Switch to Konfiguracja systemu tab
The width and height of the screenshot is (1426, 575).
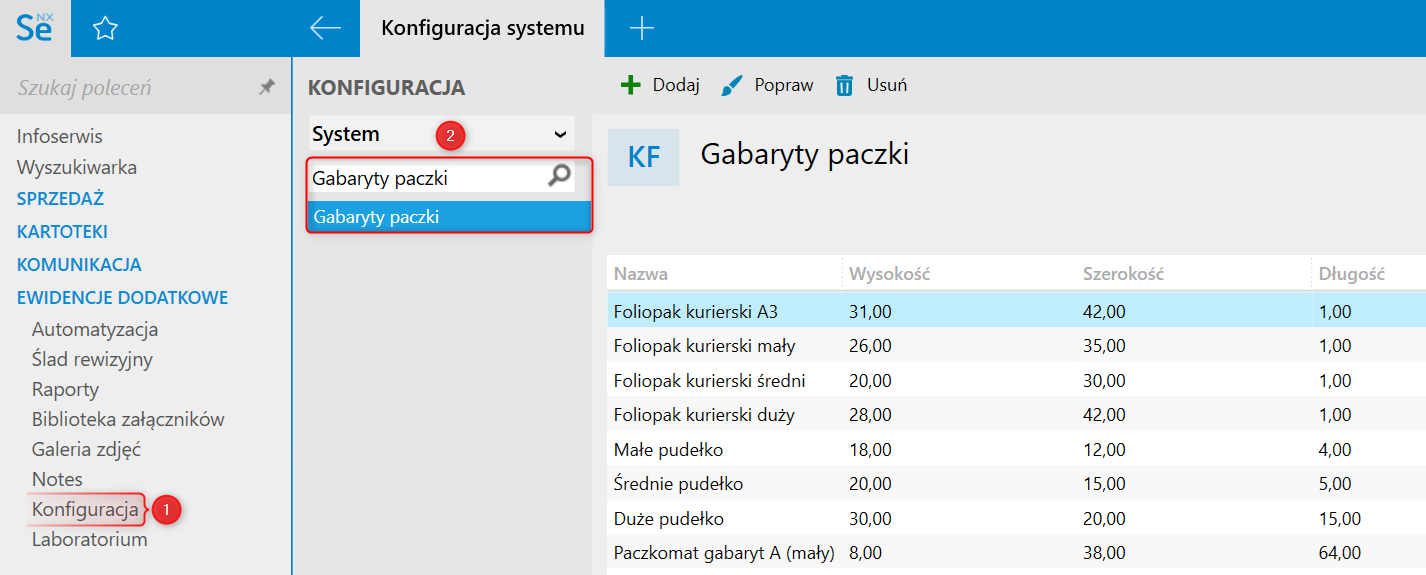tap(482, 29)
